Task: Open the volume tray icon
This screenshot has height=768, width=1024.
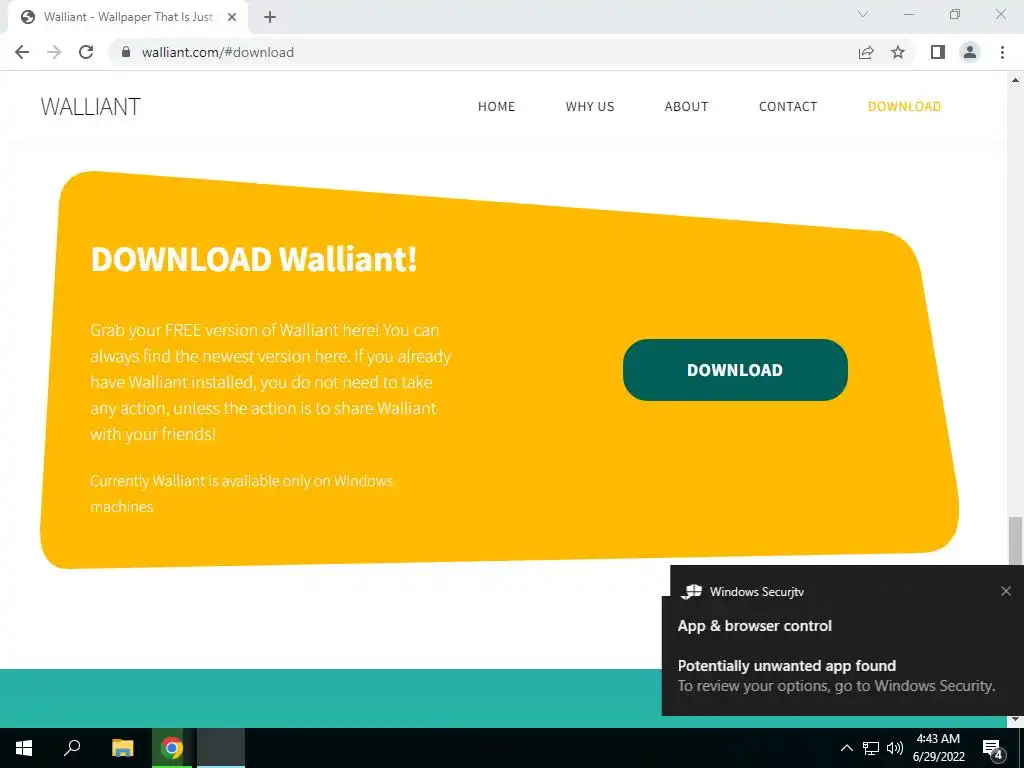Action: pyautogui.click(x=895, y=748)
